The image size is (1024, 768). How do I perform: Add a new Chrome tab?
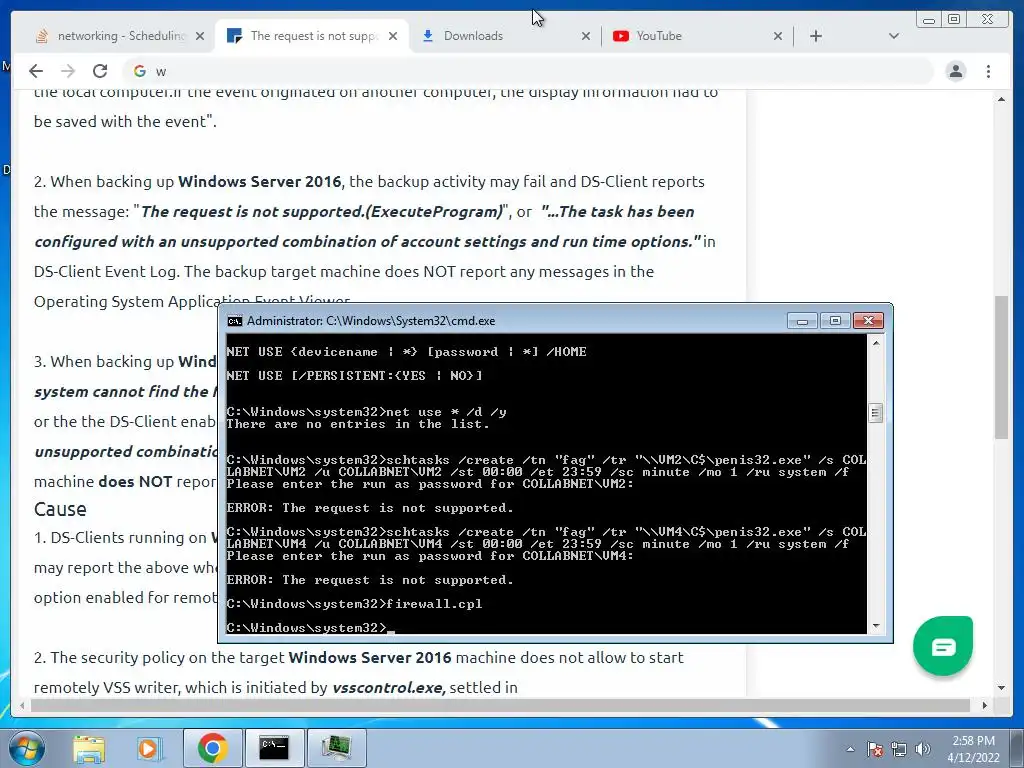pos(816,36)
